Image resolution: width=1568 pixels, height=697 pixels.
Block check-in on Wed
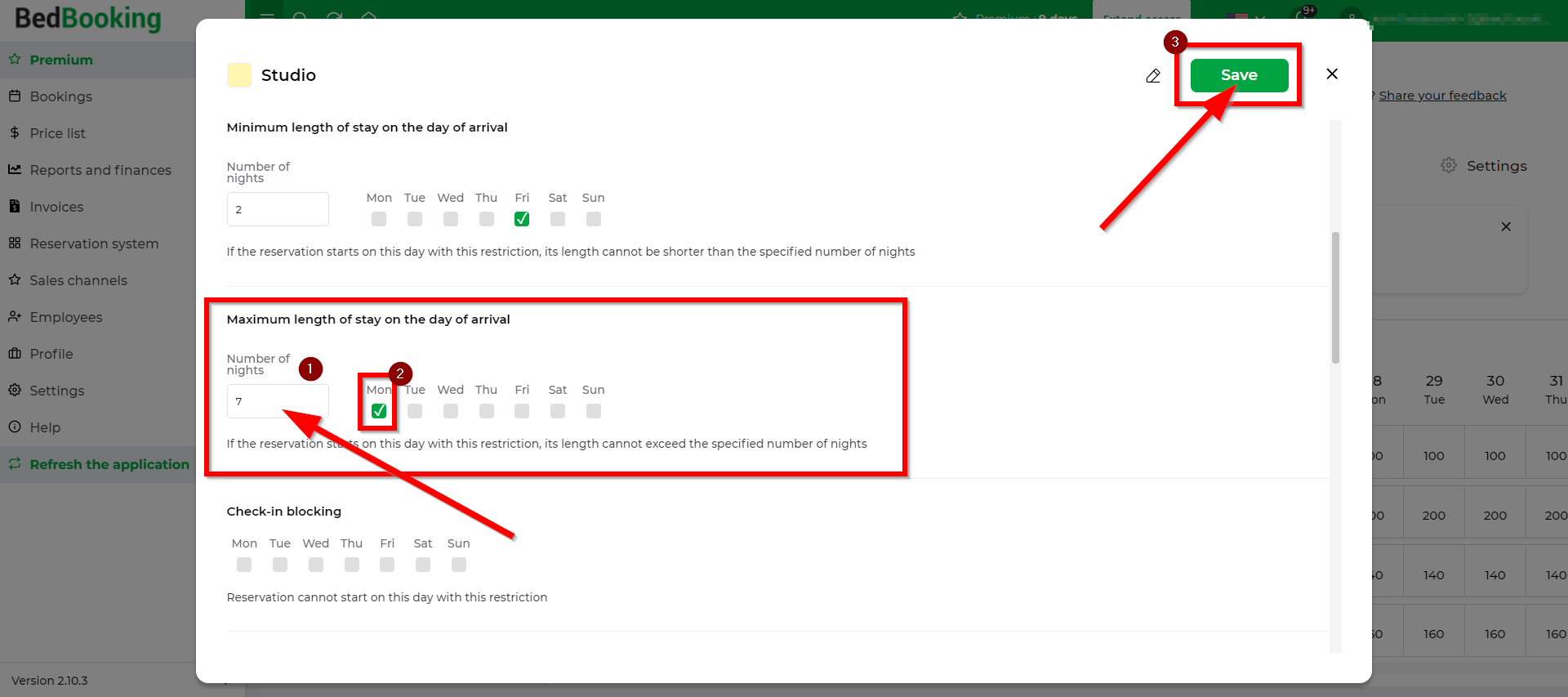pos(316,565)
